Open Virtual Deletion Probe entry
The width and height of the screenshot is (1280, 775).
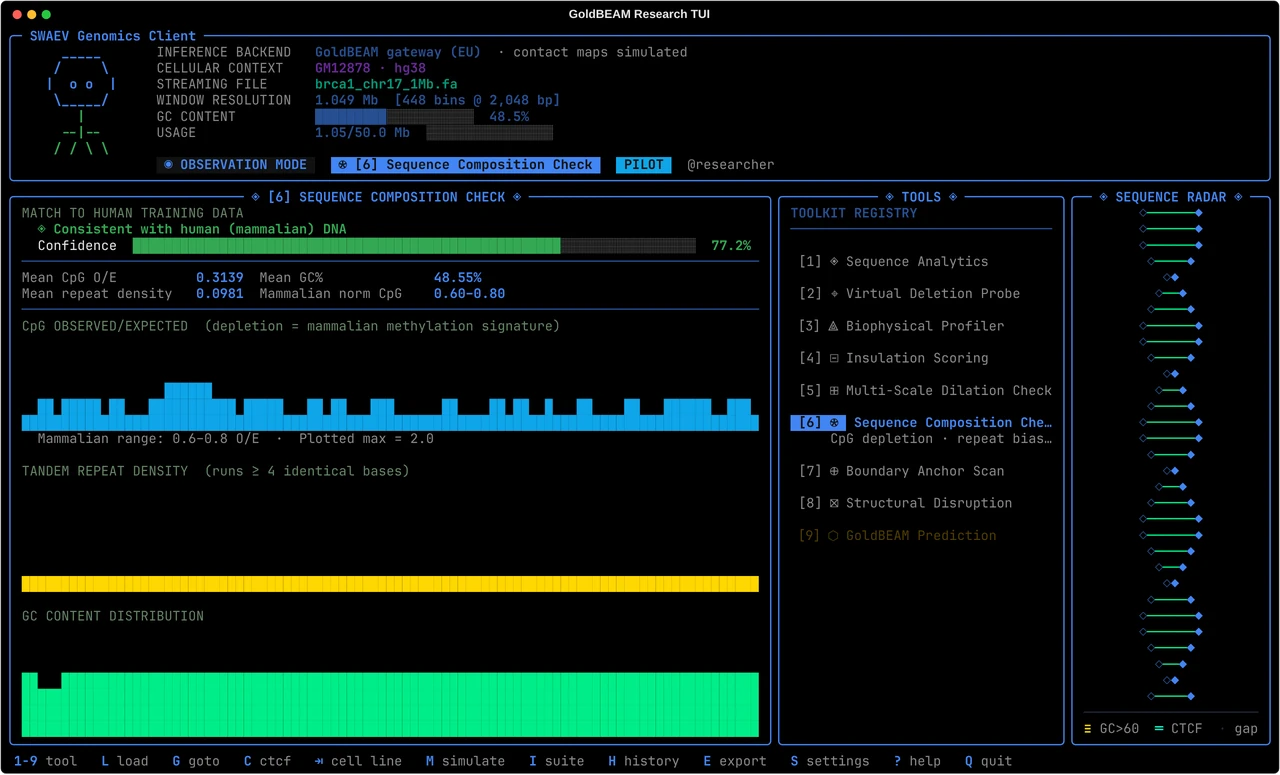coord(909,294)
